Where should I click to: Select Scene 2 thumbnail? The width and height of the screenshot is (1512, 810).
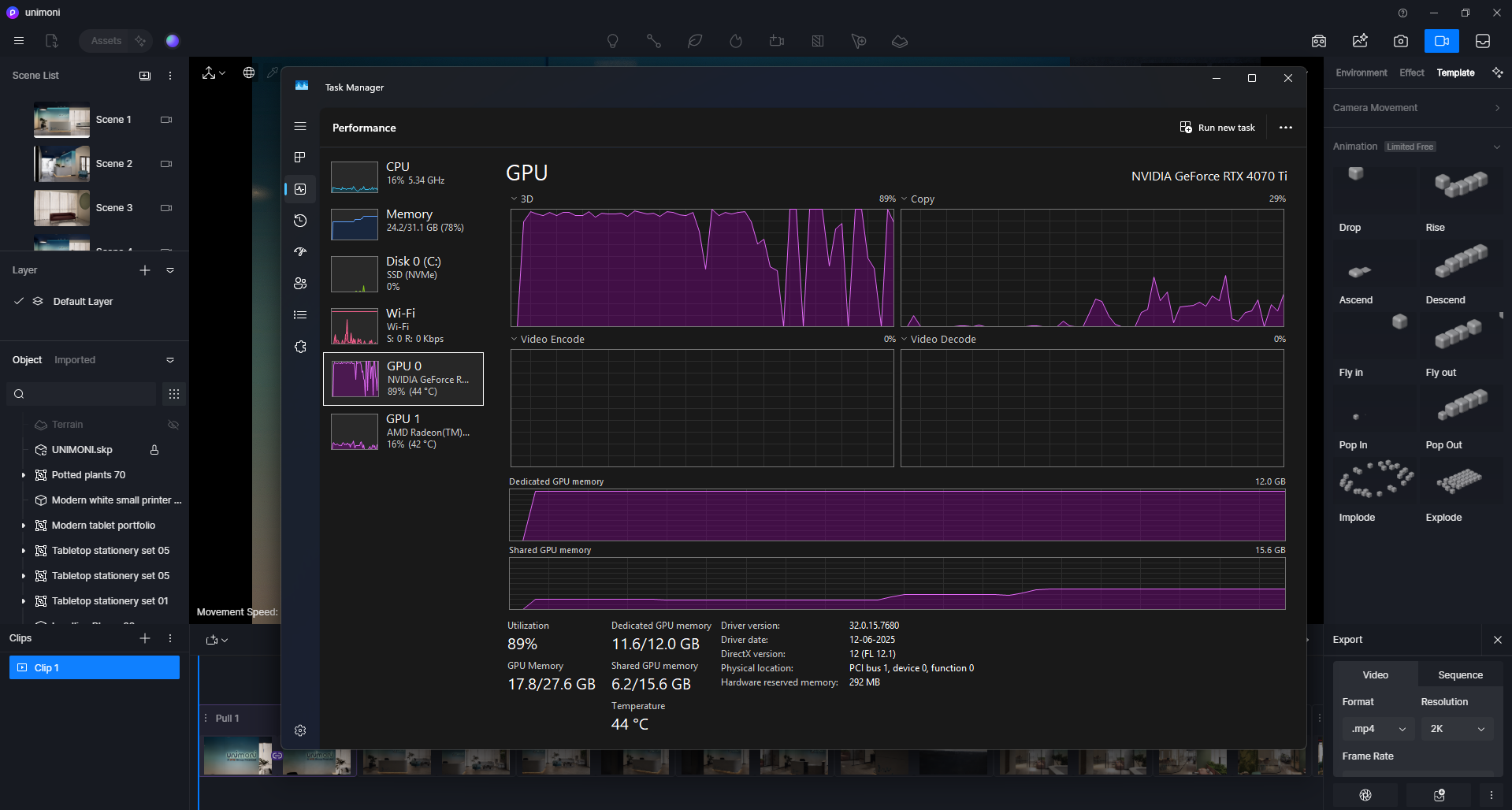point(61,164)
